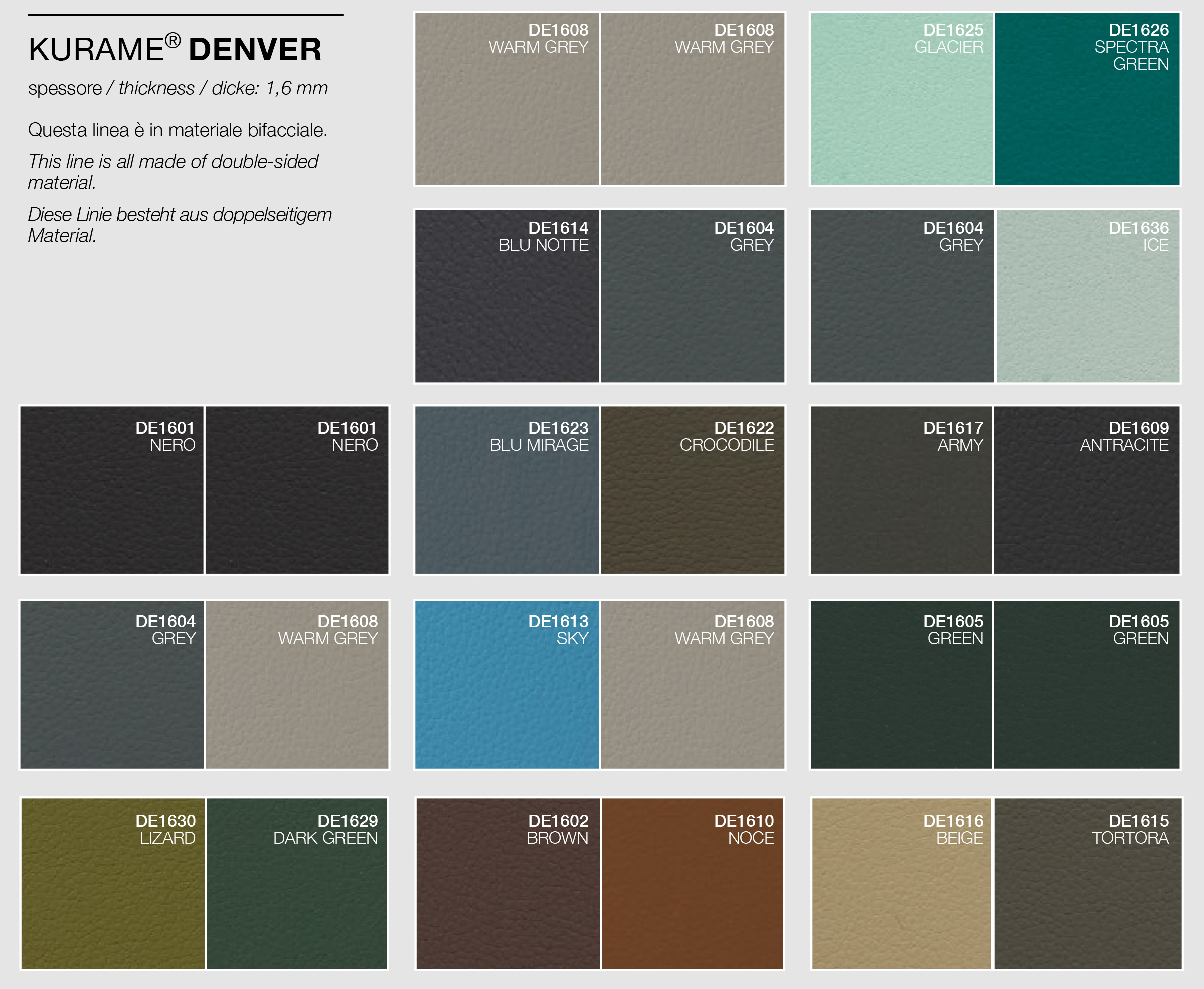The width and height of the screenshot is (1204, 989).
Task: Click the 'DE1610' code label
Action: 744,821
